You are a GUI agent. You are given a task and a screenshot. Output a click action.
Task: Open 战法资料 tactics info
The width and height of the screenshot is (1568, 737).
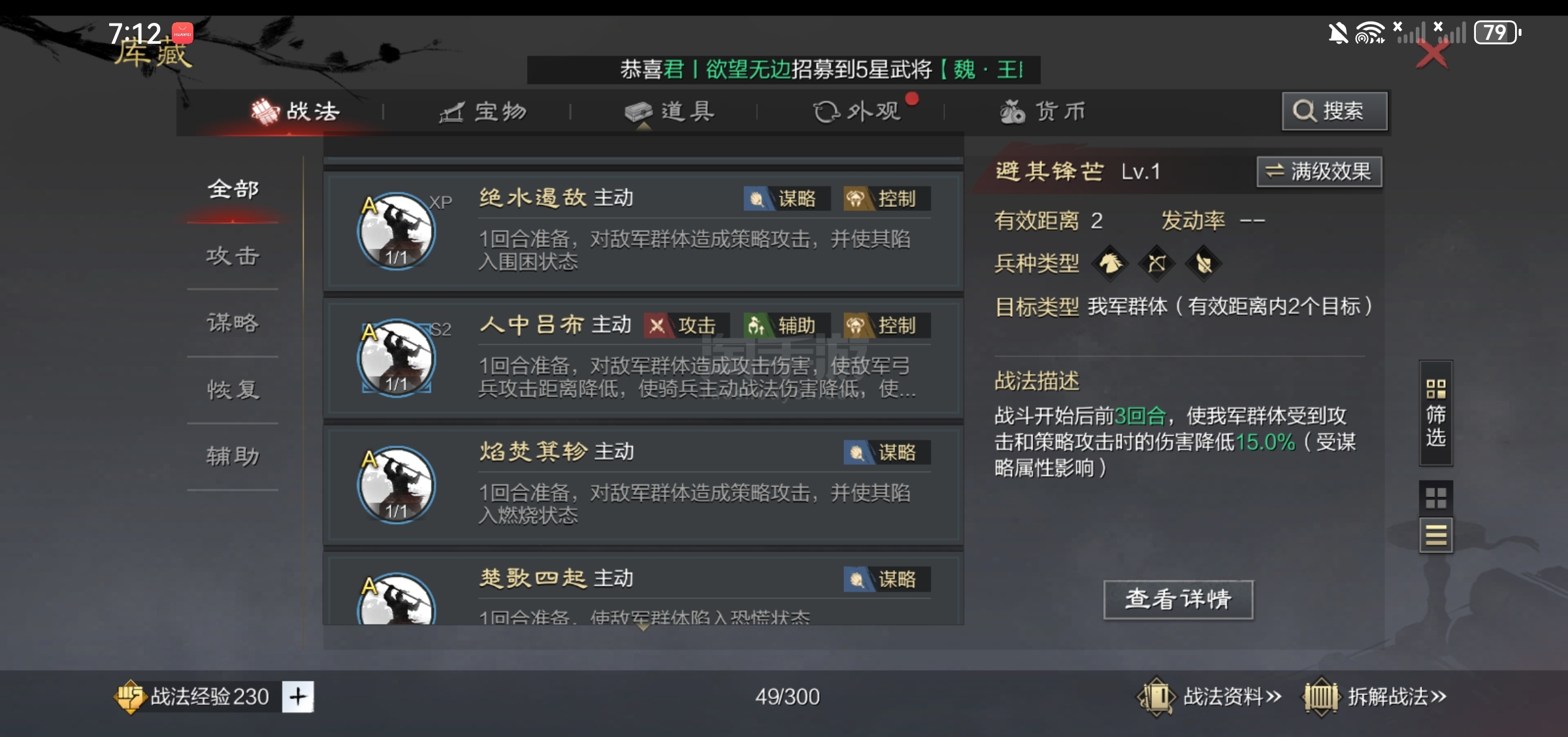[x=1210, y=696]
